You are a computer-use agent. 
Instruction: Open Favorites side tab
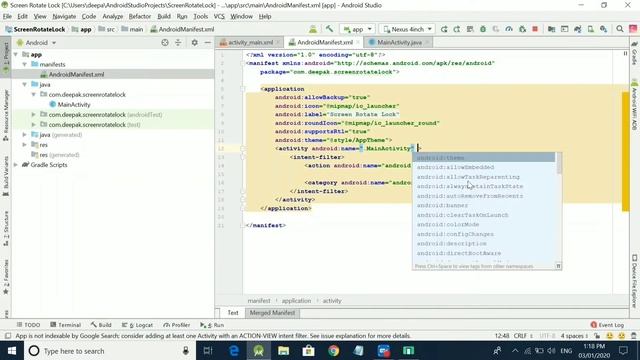click(6, 277)
